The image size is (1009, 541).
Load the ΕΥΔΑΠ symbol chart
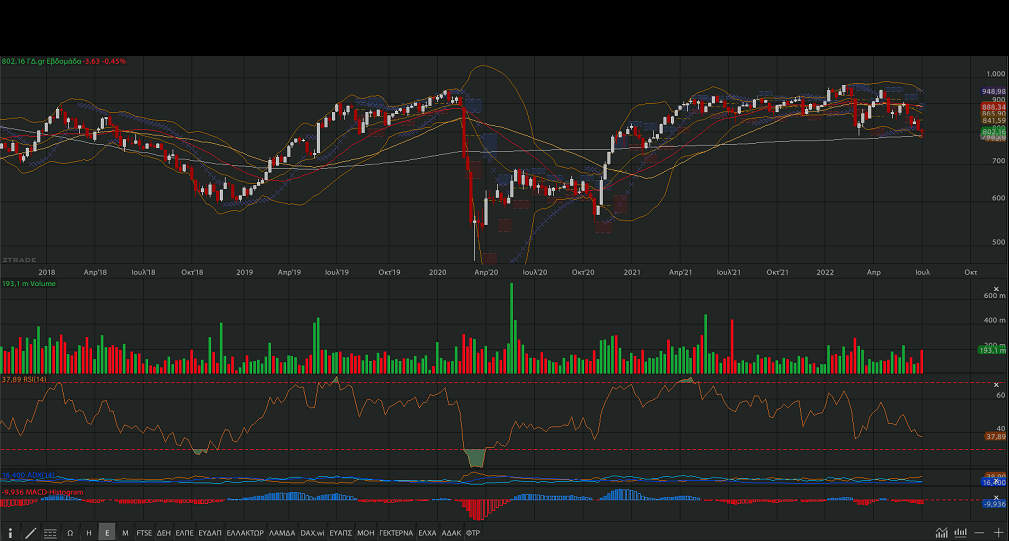[x=210, y=533]
